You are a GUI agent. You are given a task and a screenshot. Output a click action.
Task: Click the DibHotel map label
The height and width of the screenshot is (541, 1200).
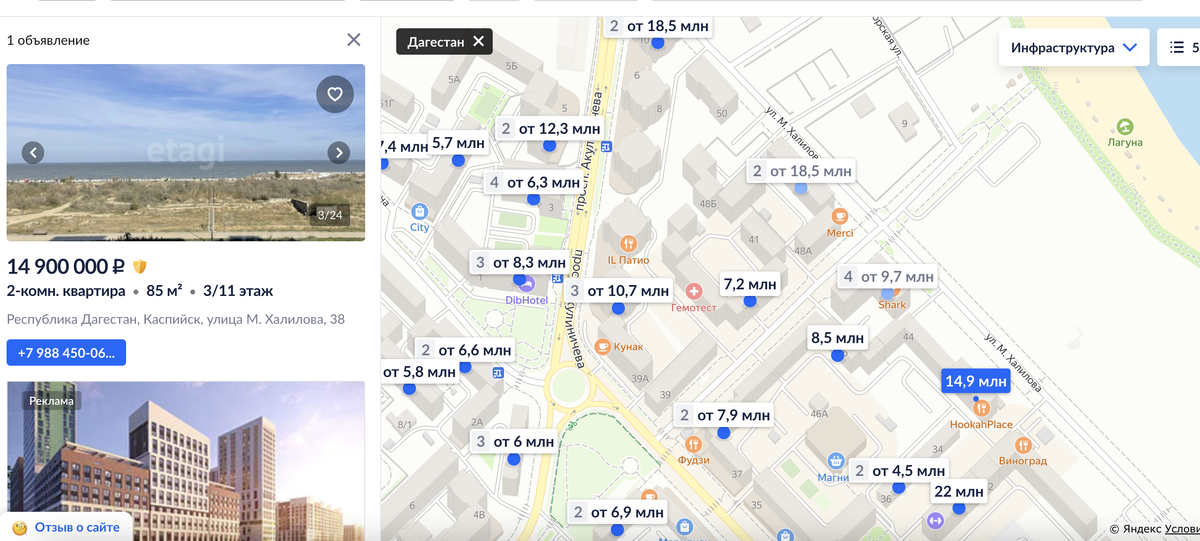[x=526, y=300]
